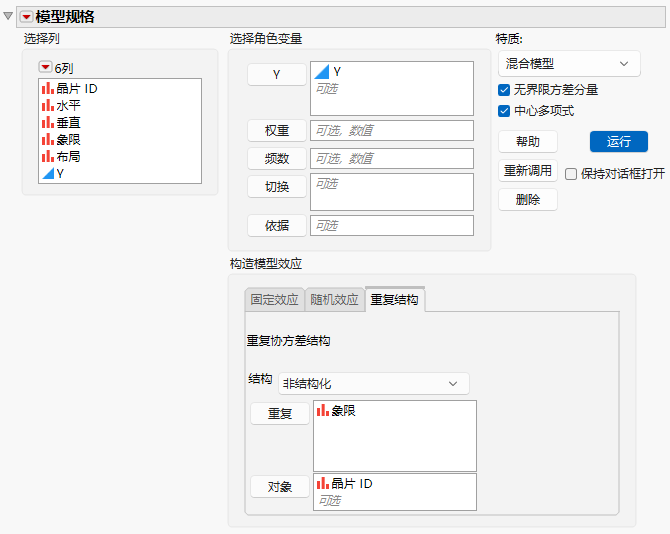Image resolution: width=670 pixels, height=534 pixels.
Task: Click the Y role button
Action: click(276, 74)
